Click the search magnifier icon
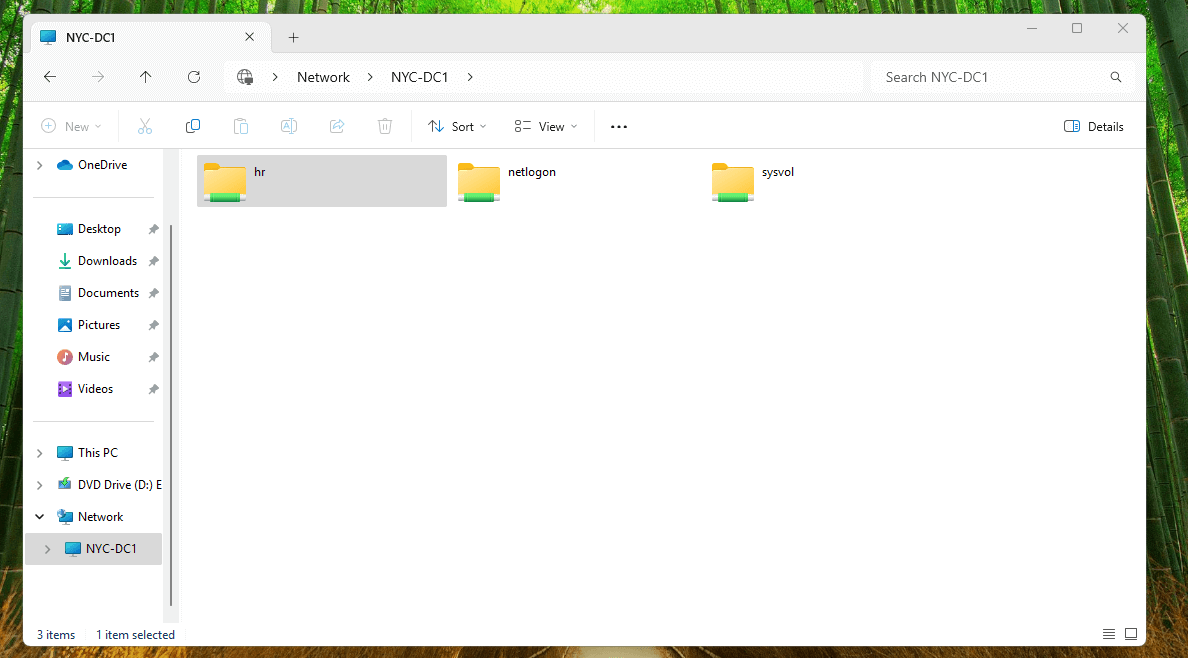The image size is (1188, 658). (1115, 77)
